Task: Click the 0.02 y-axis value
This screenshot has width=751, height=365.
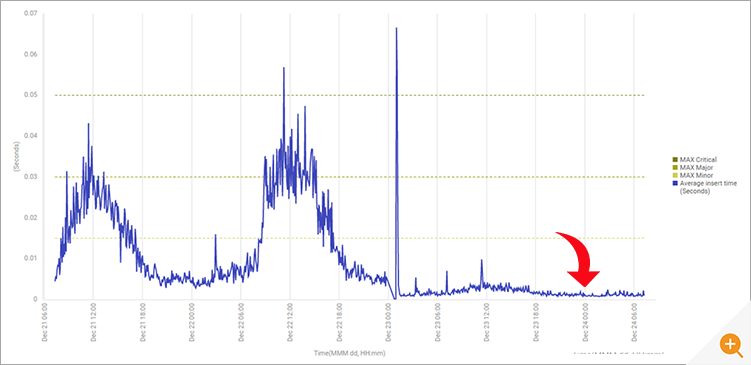Action: coord(31,217)
